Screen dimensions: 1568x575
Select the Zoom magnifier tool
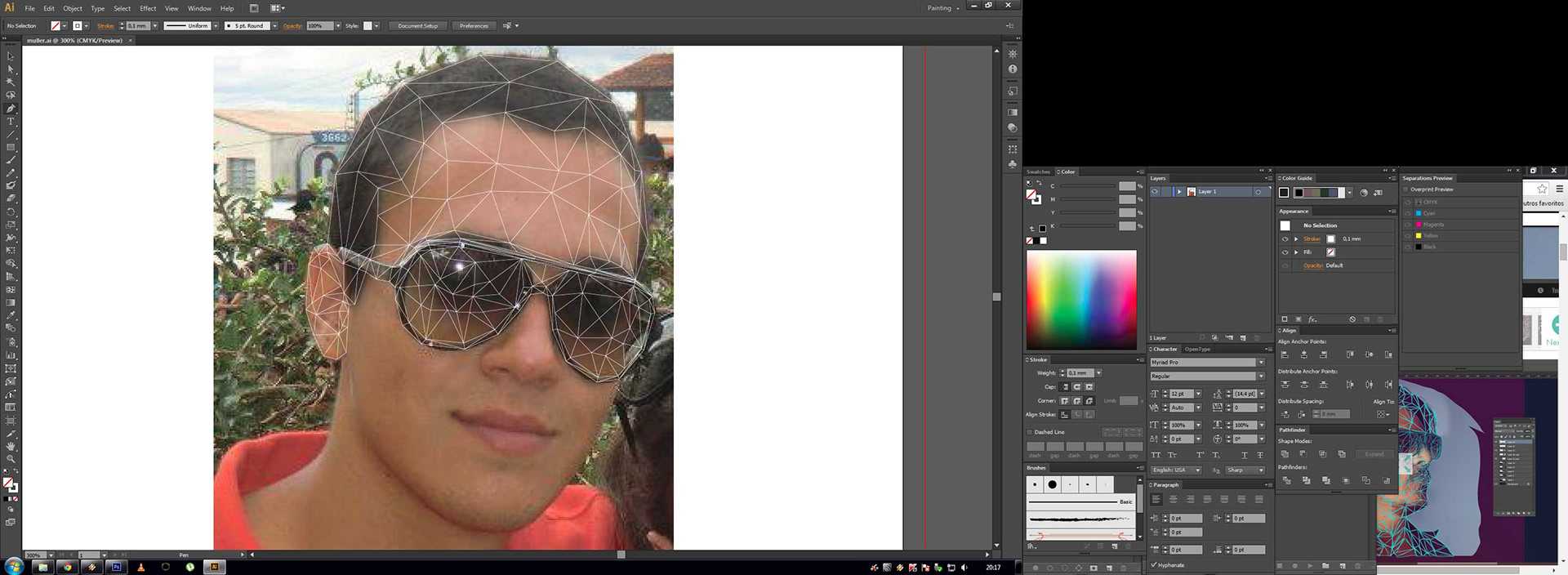point(11,459)
